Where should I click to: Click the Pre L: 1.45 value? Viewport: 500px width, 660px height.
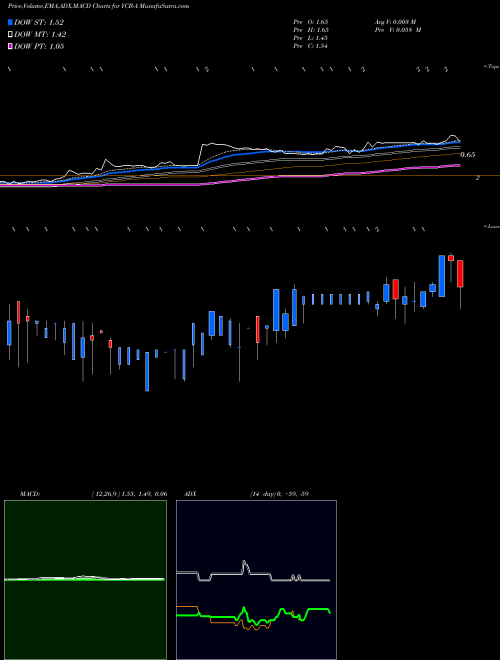click(x=311, y=38)
